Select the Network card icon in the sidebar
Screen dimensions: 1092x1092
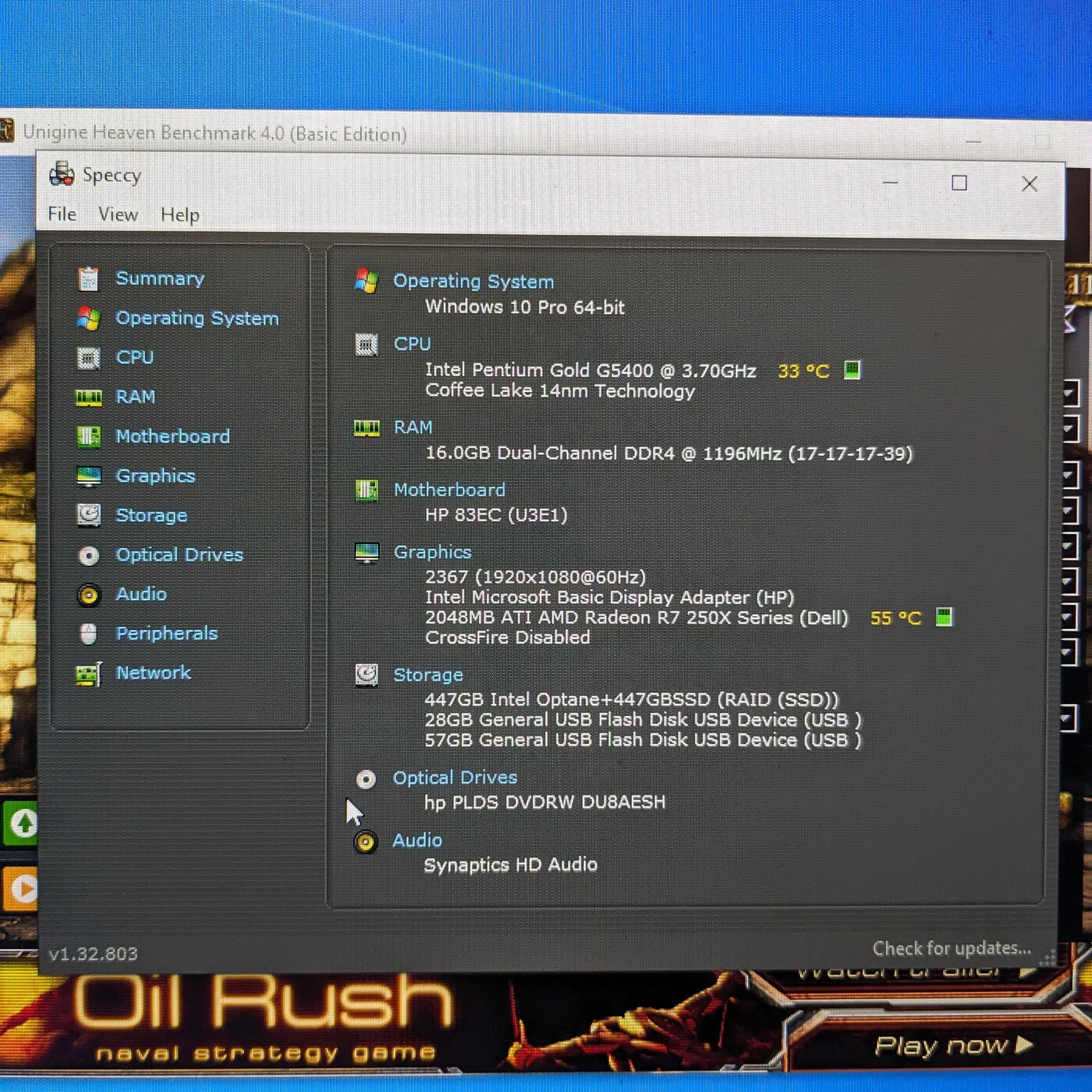pyautogui.click(x=89, y=674)
